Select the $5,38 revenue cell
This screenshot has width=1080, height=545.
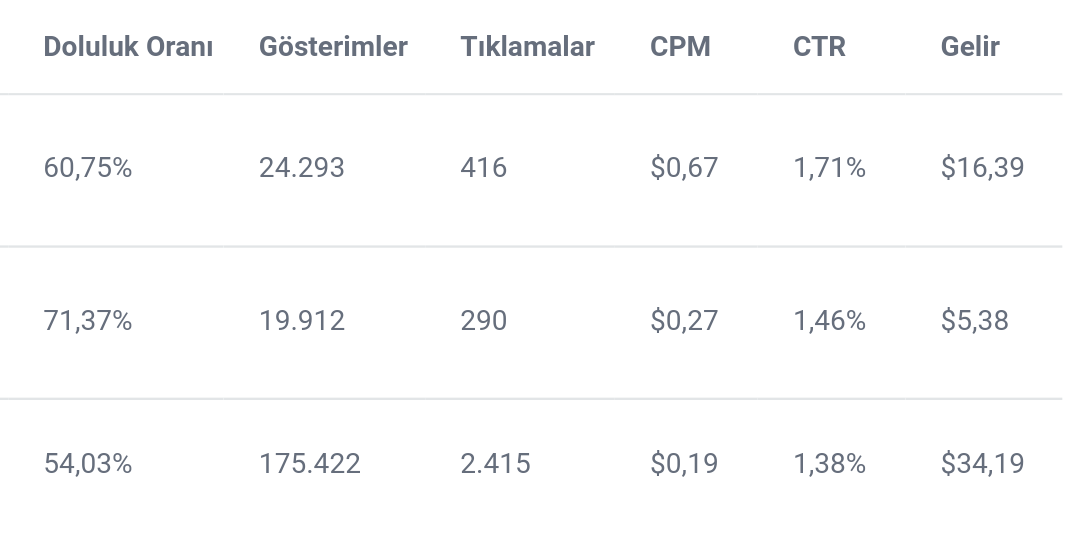click(x=975, y=320)
